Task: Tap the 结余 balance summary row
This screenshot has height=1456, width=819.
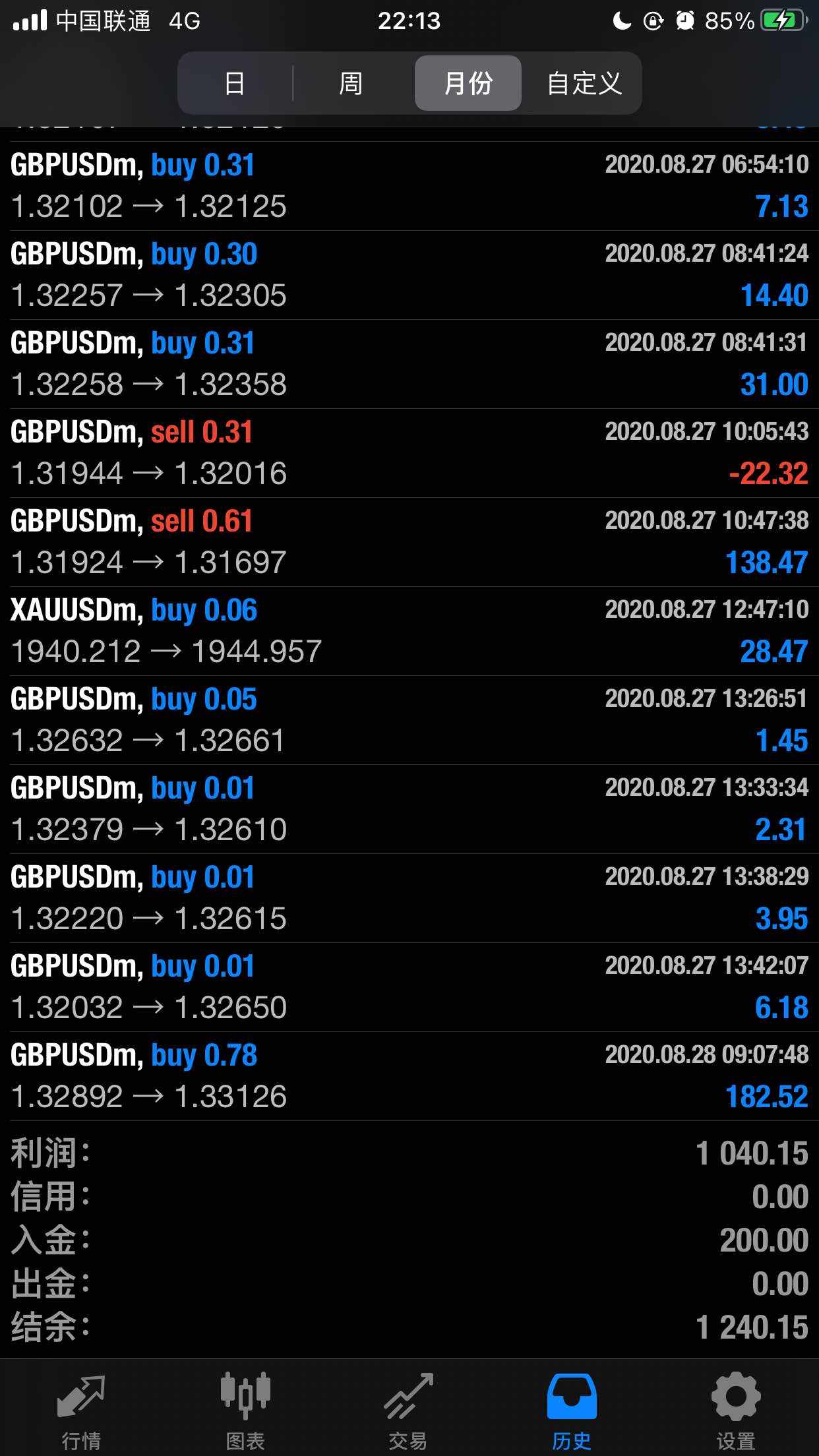Action: coord(409,1327)
